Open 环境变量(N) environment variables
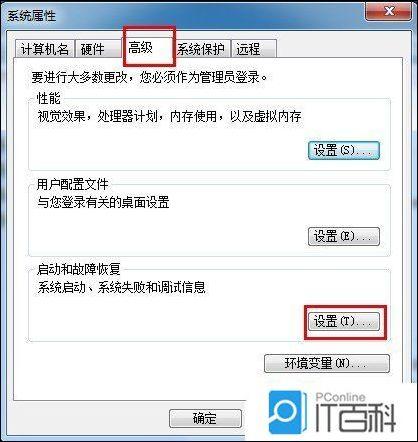418x442 pixels. click(x=327, y=363)
